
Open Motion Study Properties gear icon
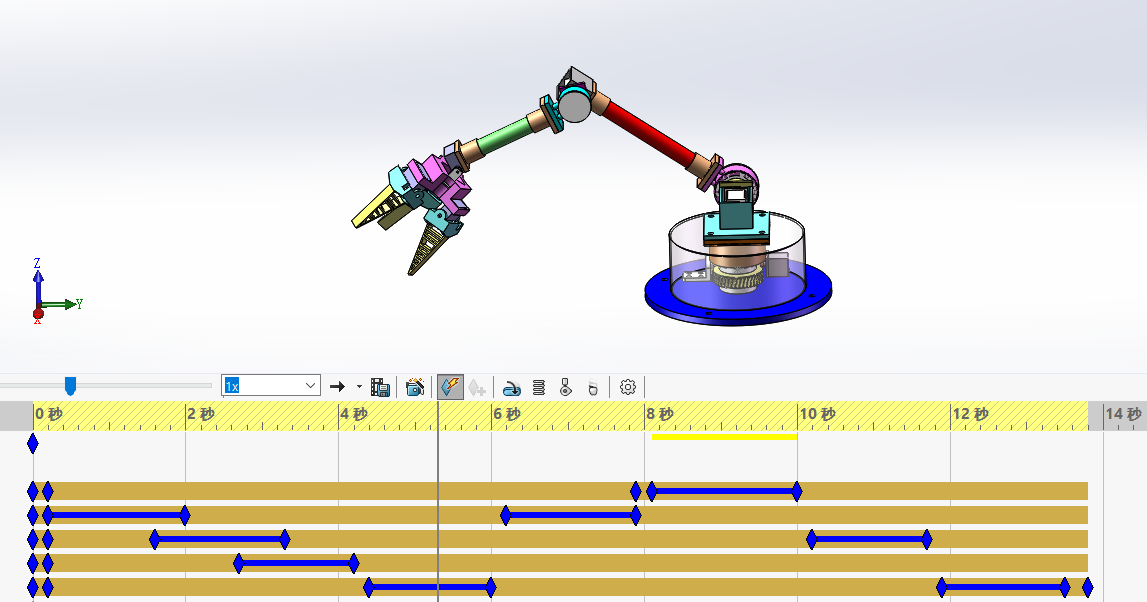click(x=628, y=387)
